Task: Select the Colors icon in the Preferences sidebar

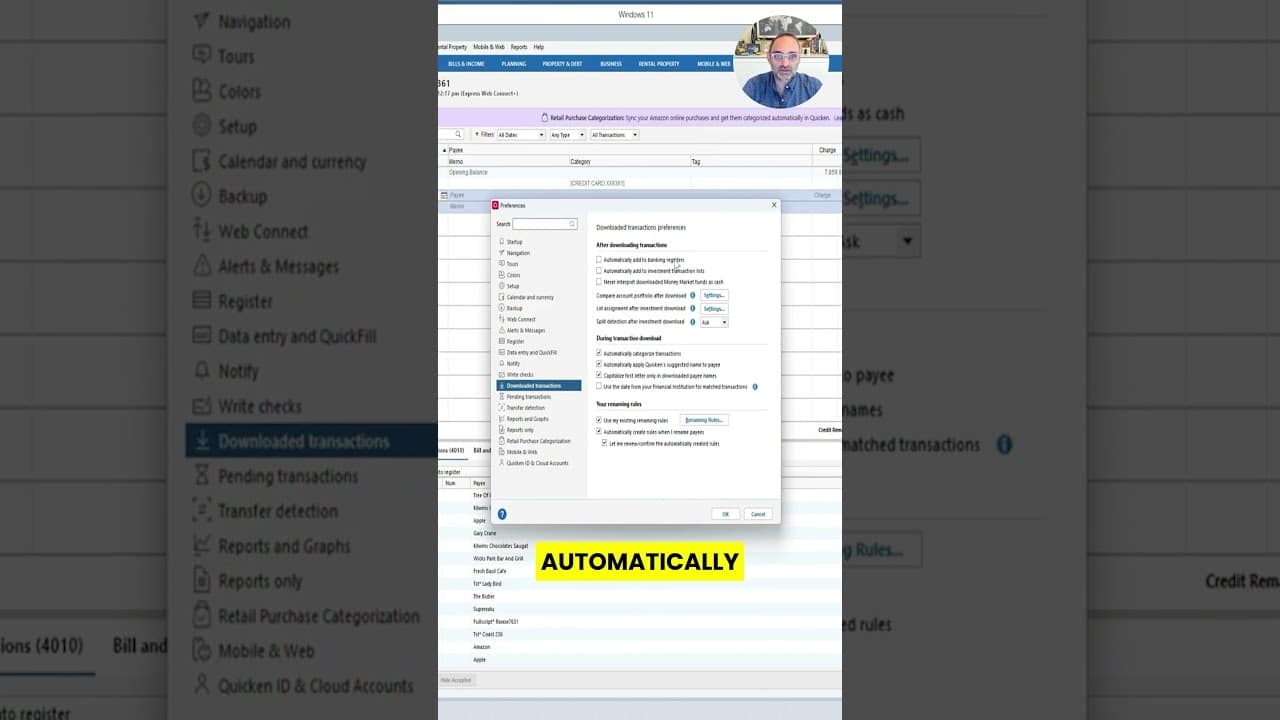Action: pyautogui.click(x=501, y=275)
